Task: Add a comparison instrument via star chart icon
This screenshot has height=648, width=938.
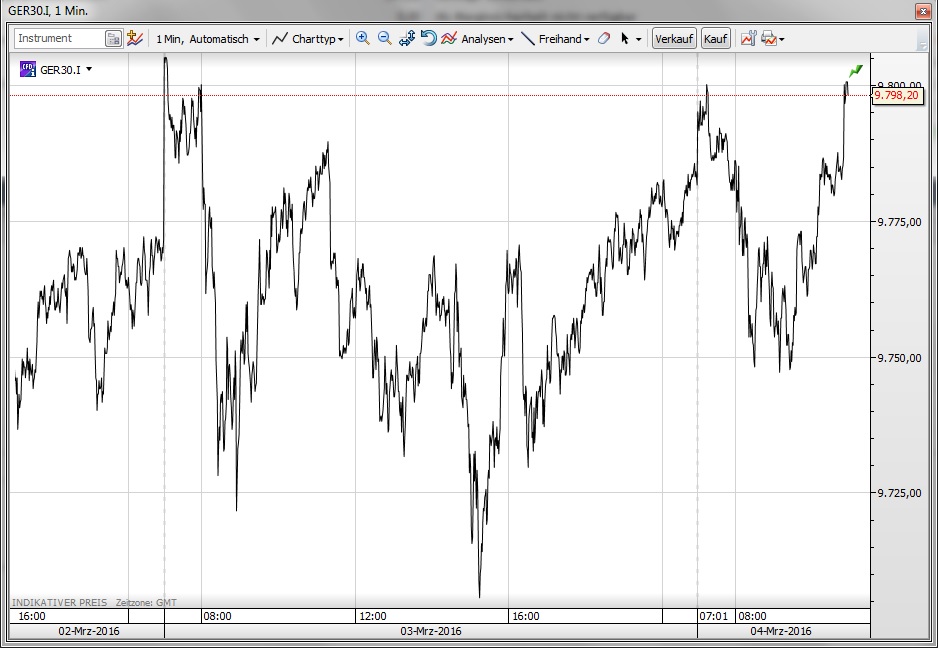Action: [x=135, y=39]
